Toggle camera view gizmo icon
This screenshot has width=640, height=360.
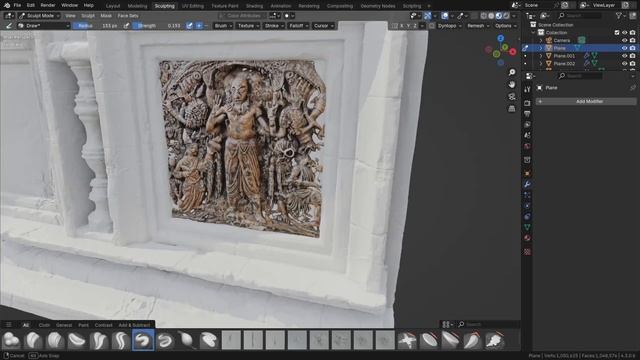pos(512,97)
